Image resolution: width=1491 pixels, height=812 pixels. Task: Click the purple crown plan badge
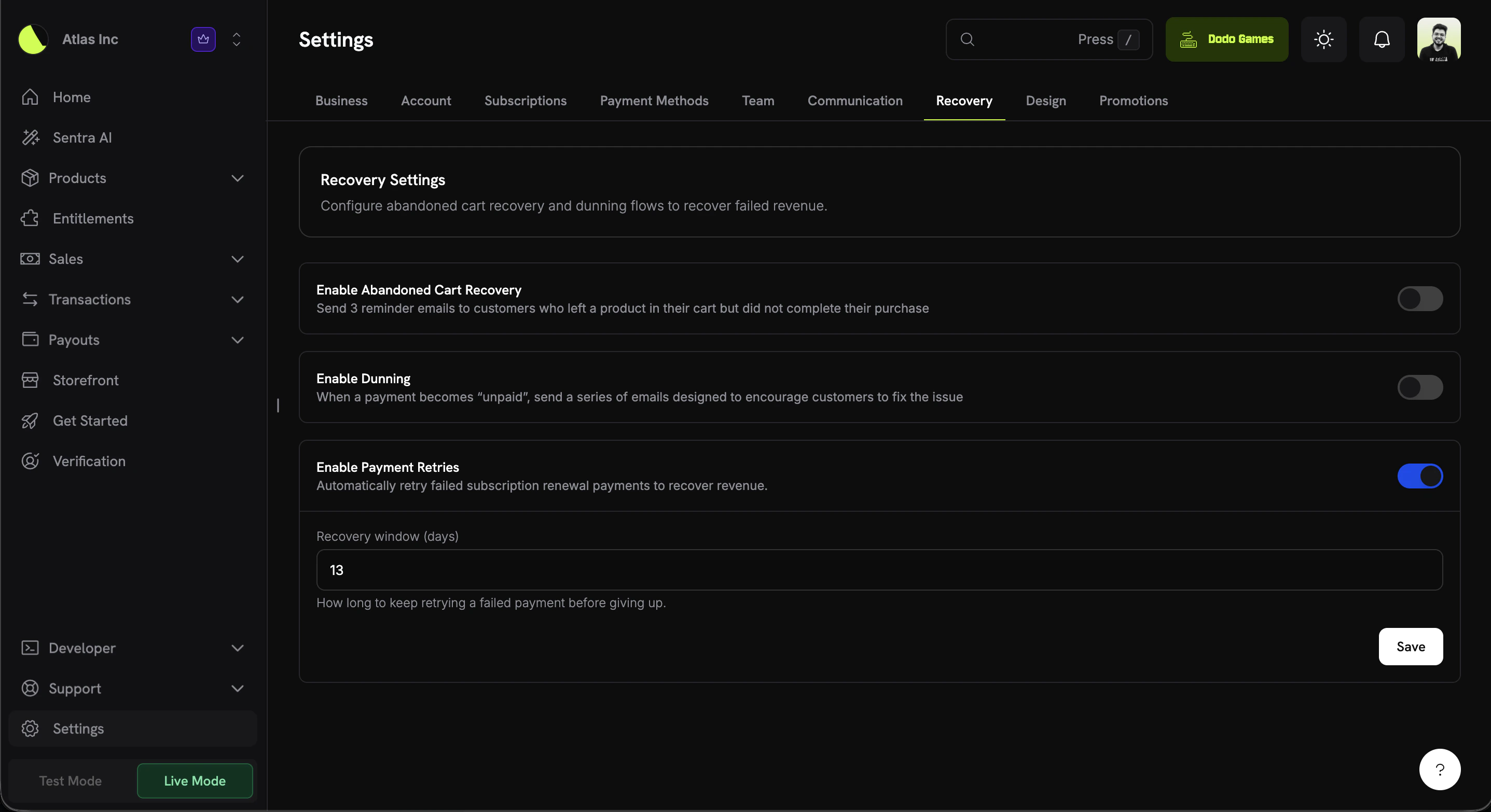pos(203,39)
